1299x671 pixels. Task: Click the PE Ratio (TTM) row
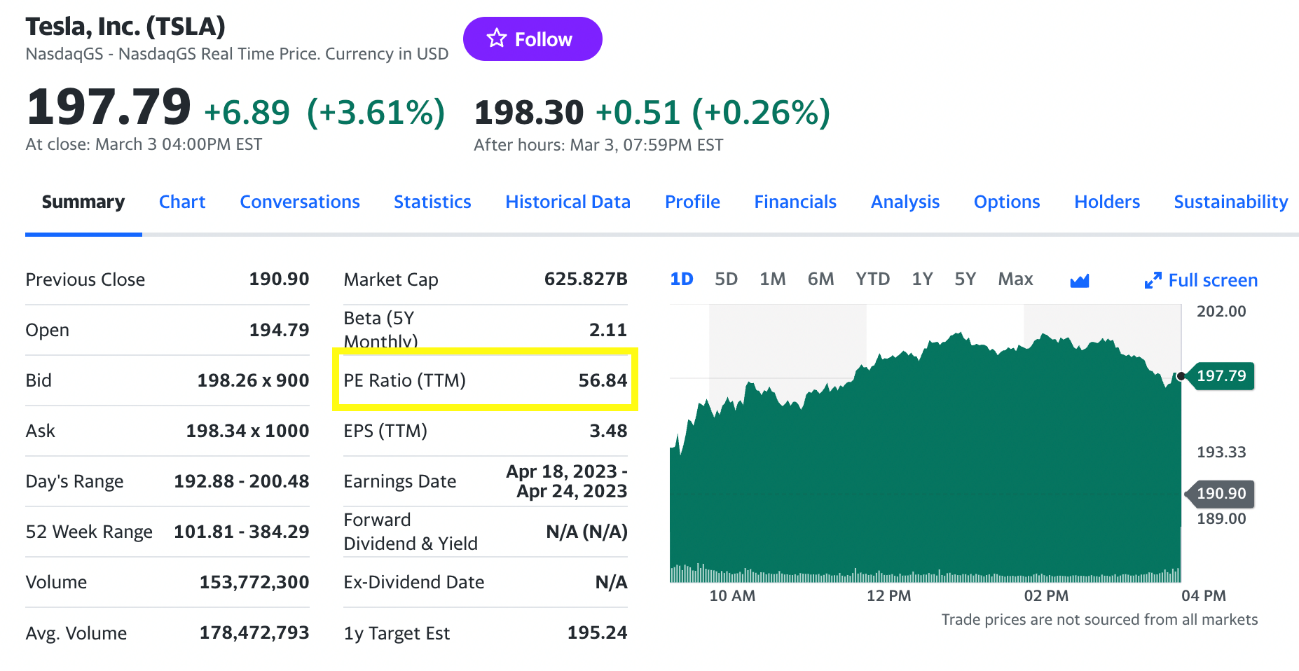point(485,380)
